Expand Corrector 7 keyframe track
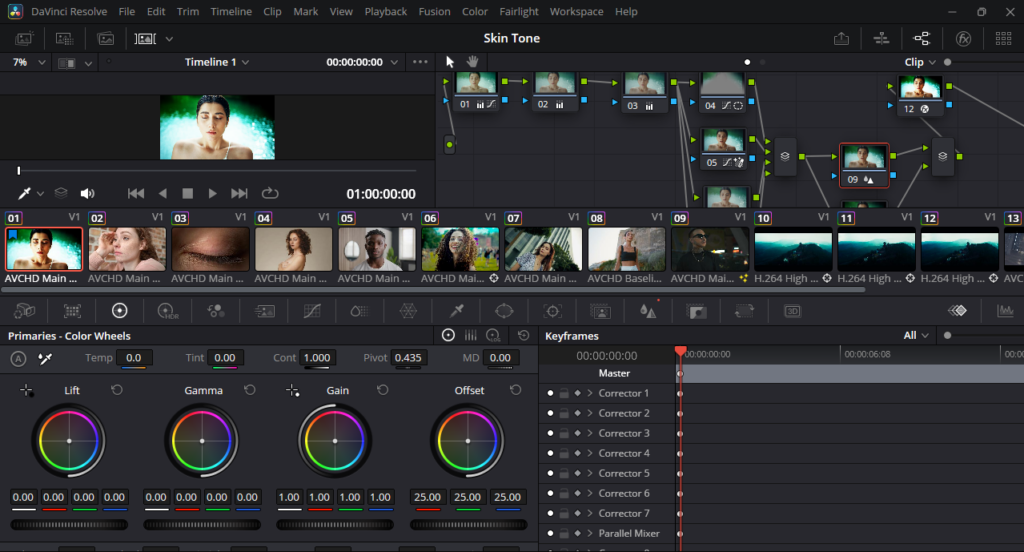Viewport: 1024px width, 552px height. tap(590, 513)
